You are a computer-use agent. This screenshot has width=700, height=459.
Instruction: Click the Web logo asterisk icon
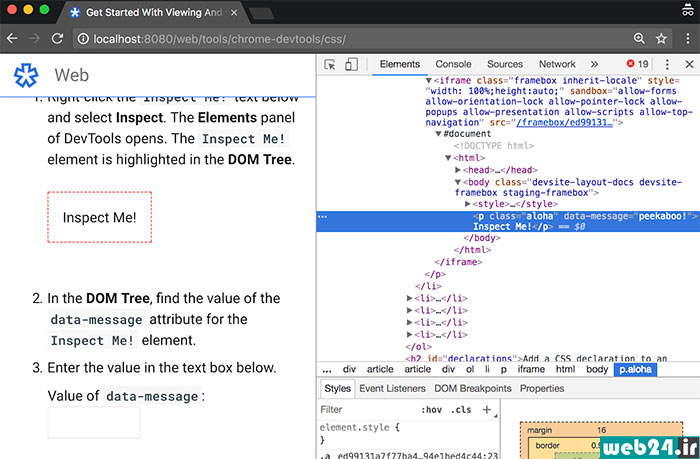tap(26, 75)
